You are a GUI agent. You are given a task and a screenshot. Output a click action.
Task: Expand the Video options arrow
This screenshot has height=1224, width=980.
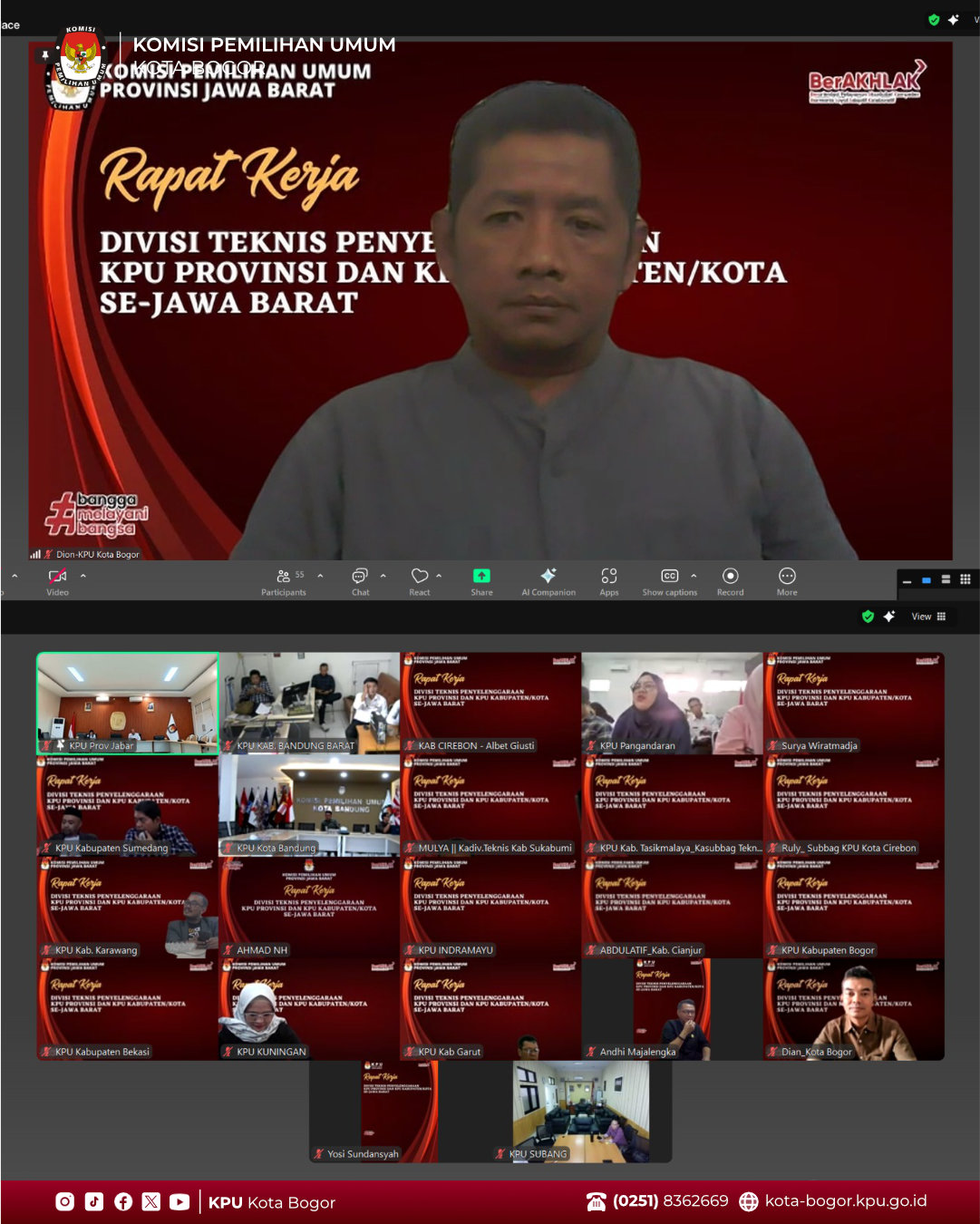[83, 576]
